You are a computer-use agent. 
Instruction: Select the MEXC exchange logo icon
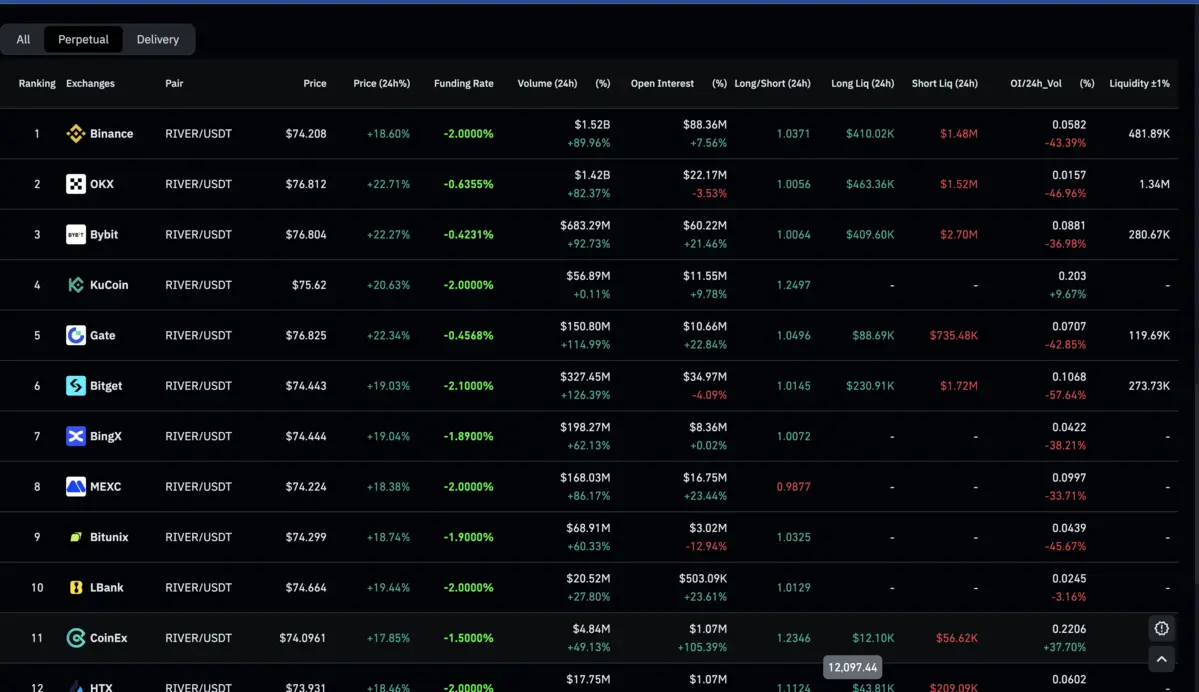click(78, 486)
